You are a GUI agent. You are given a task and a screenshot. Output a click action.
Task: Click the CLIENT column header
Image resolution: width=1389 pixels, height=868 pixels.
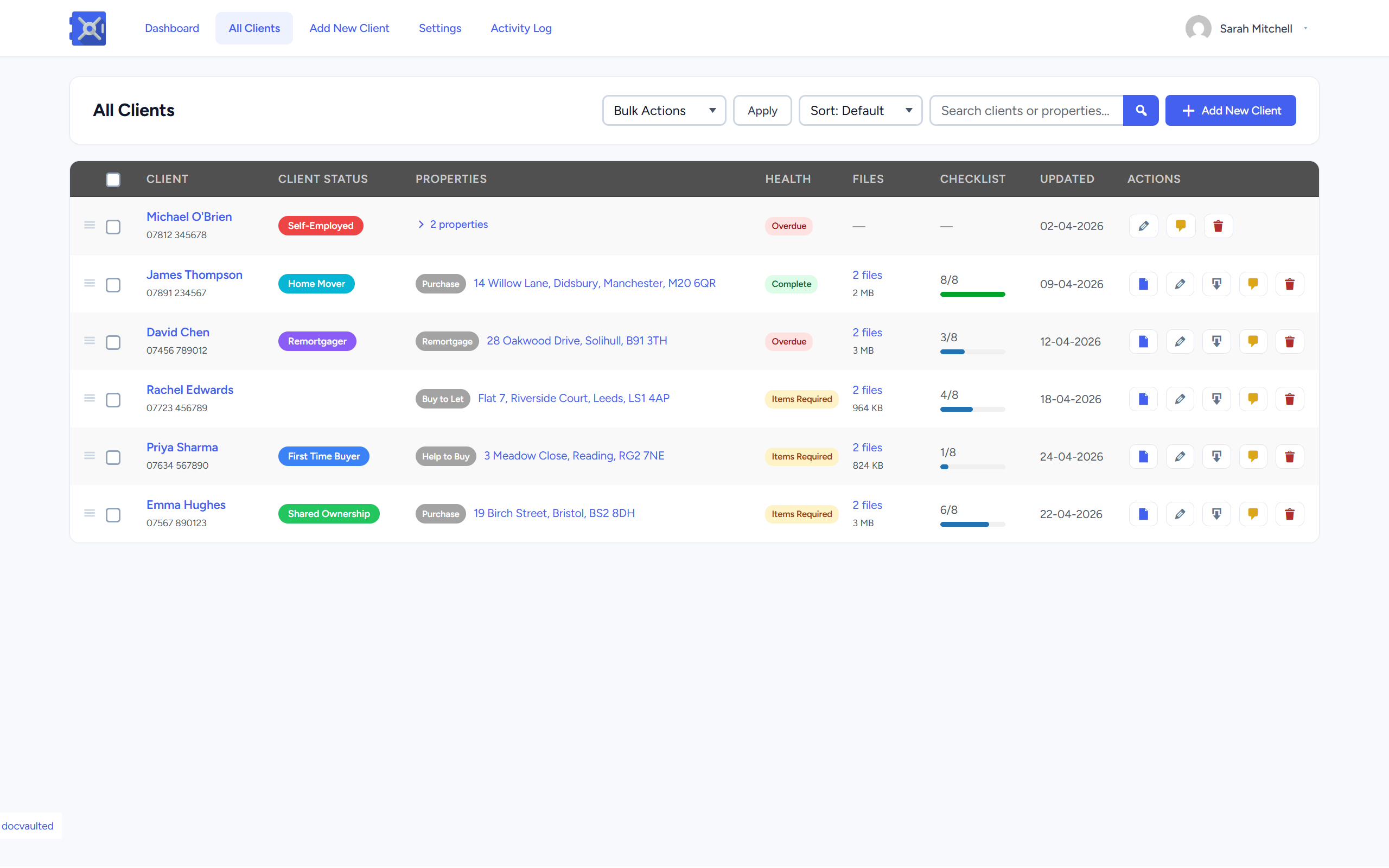(x=167, y=179)
